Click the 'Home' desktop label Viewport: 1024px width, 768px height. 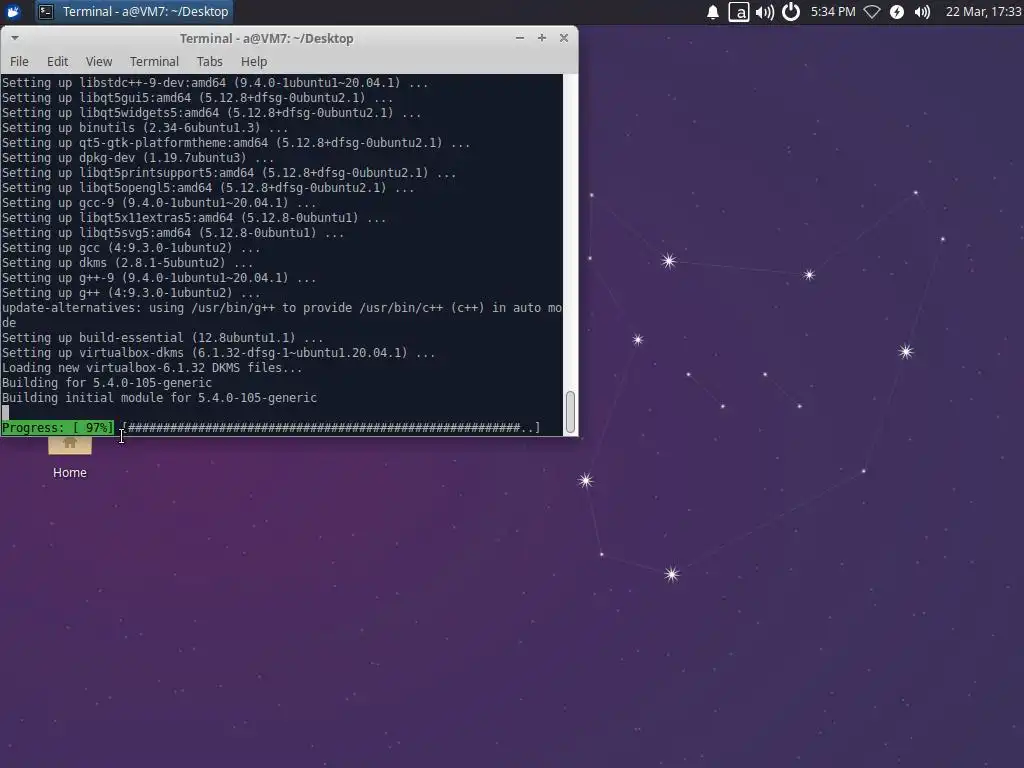(x=70, y=472)
